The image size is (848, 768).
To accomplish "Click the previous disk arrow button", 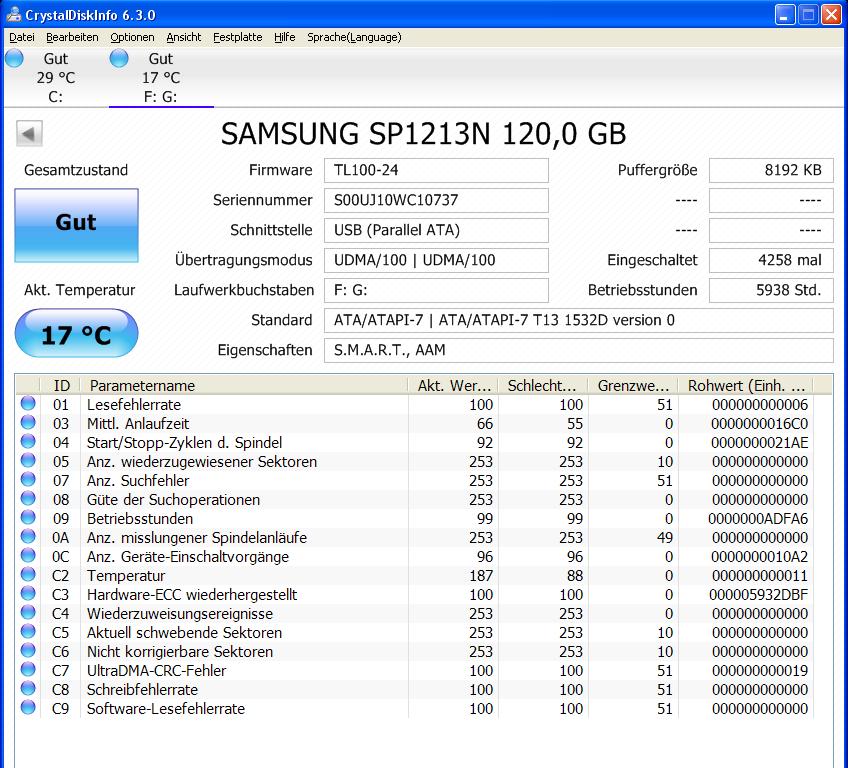I will point(29,134).
